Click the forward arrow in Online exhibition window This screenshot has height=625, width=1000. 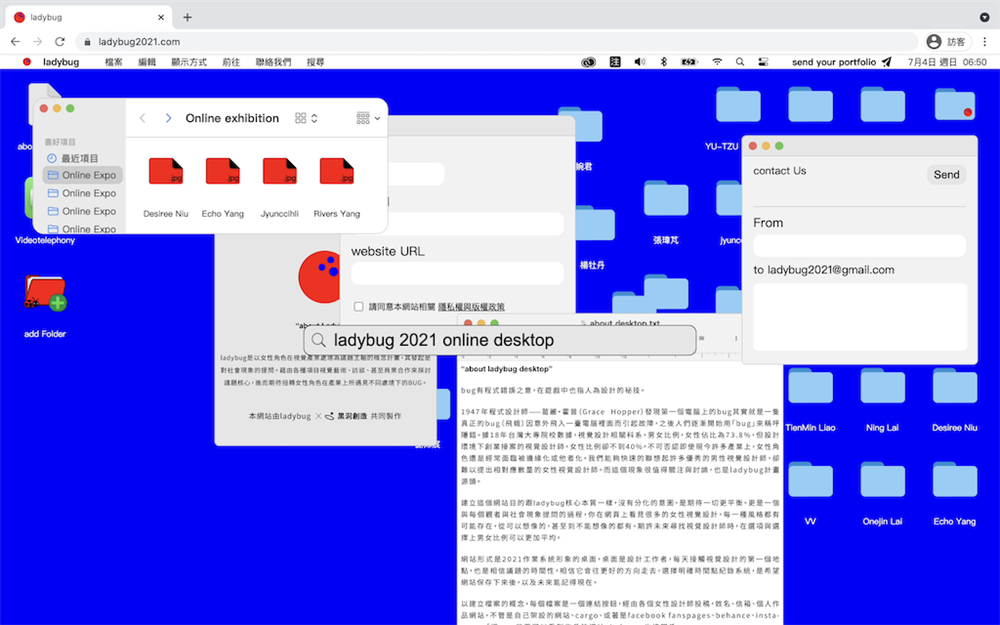(x=168, y=118)
